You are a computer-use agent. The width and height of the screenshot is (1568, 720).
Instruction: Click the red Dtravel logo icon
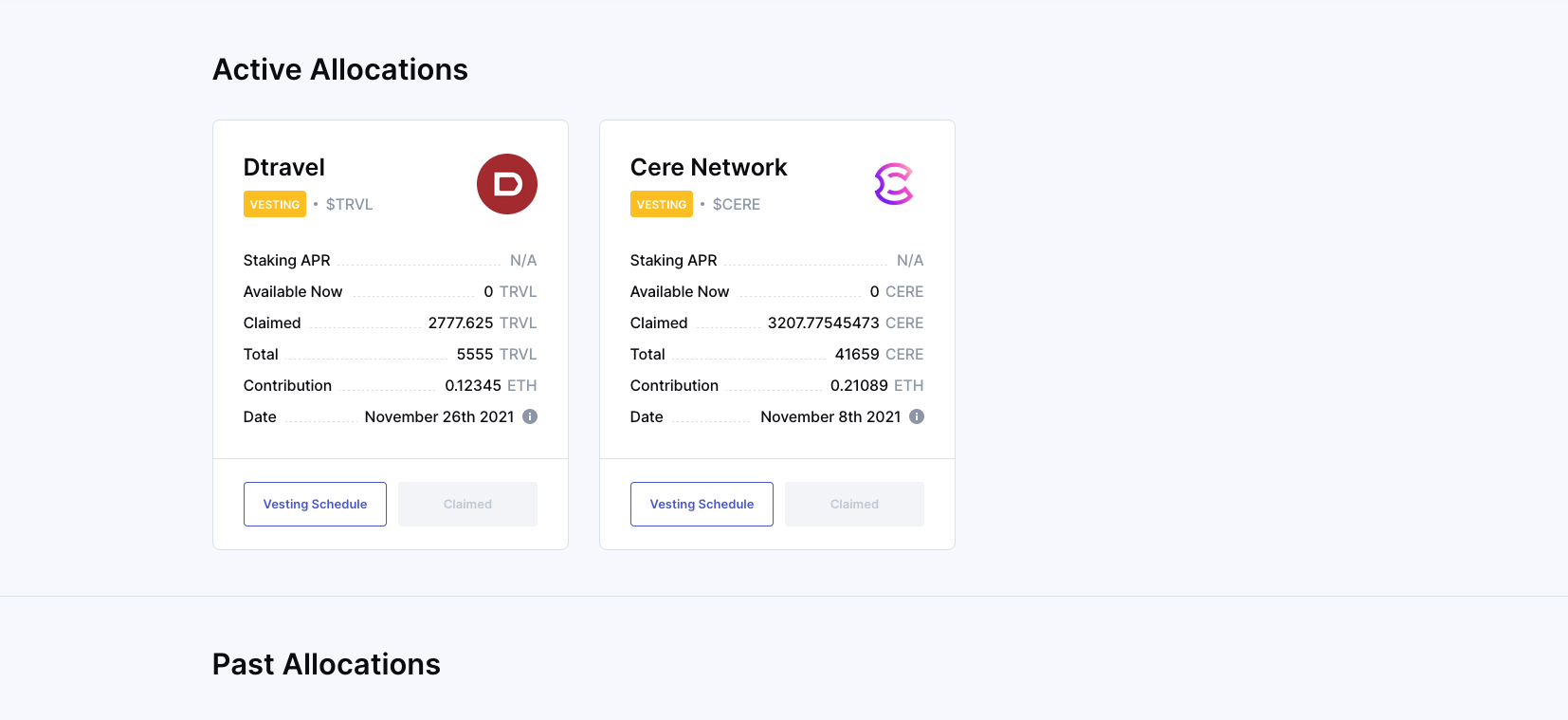pos(506,184)
